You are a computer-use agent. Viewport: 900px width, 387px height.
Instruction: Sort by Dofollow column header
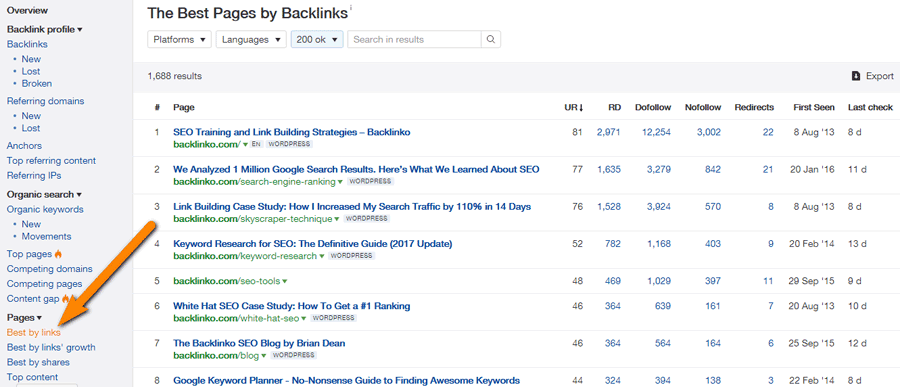click(x=653, y=107)
